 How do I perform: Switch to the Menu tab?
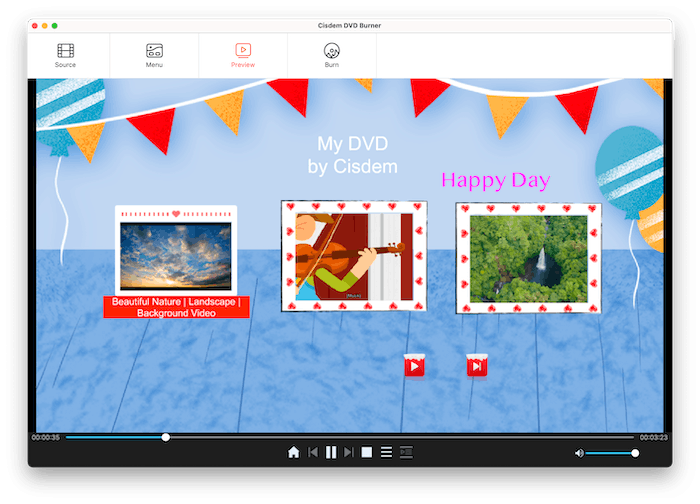(x=154, y=55)
